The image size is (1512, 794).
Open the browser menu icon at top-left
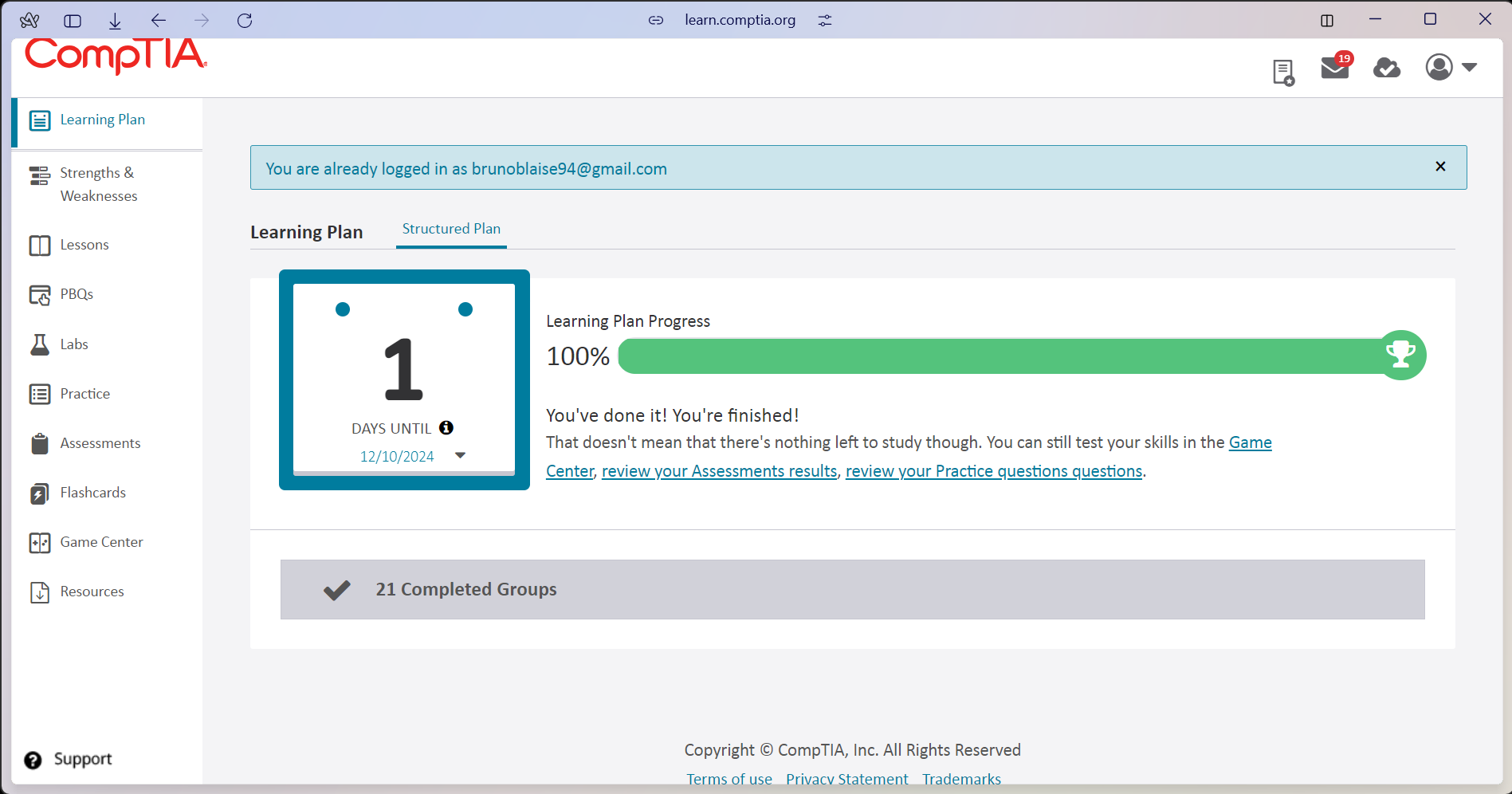29,20
